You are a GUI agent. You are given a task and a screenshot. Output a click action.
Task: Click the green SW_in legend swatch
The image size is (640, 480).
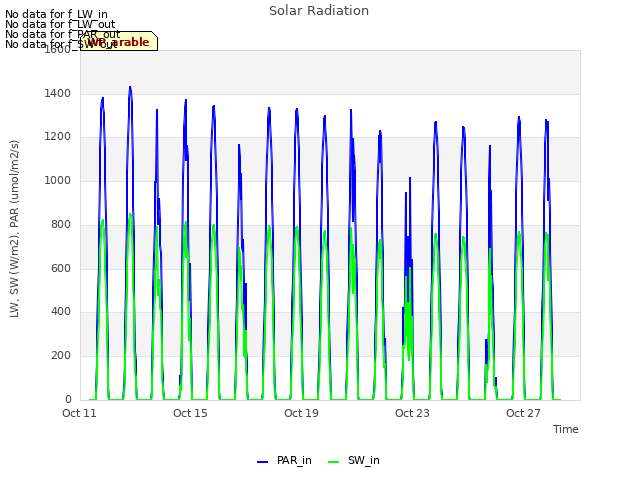coord(333,462)
